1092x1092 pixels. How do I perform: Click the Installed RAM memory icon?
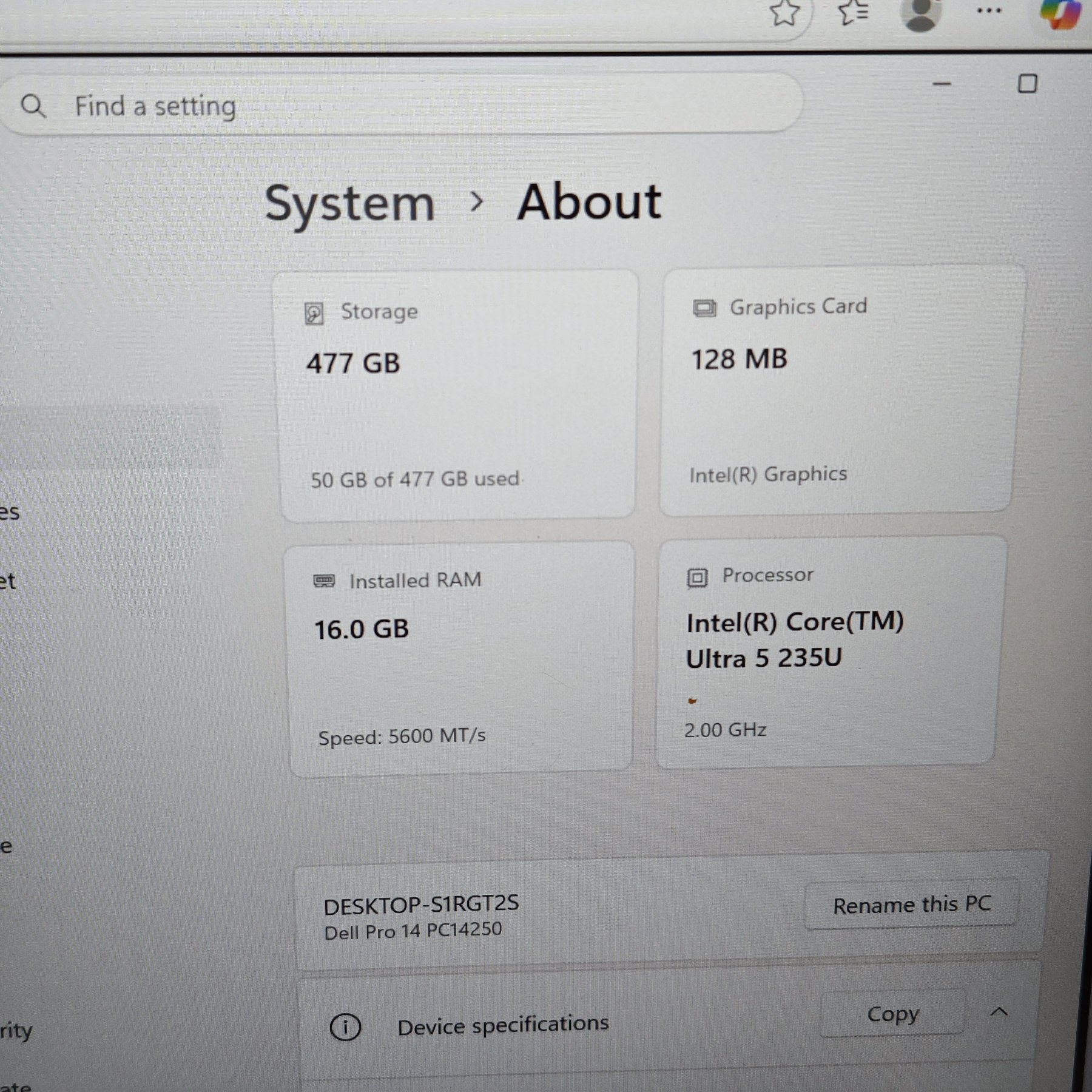pos(324,581)
